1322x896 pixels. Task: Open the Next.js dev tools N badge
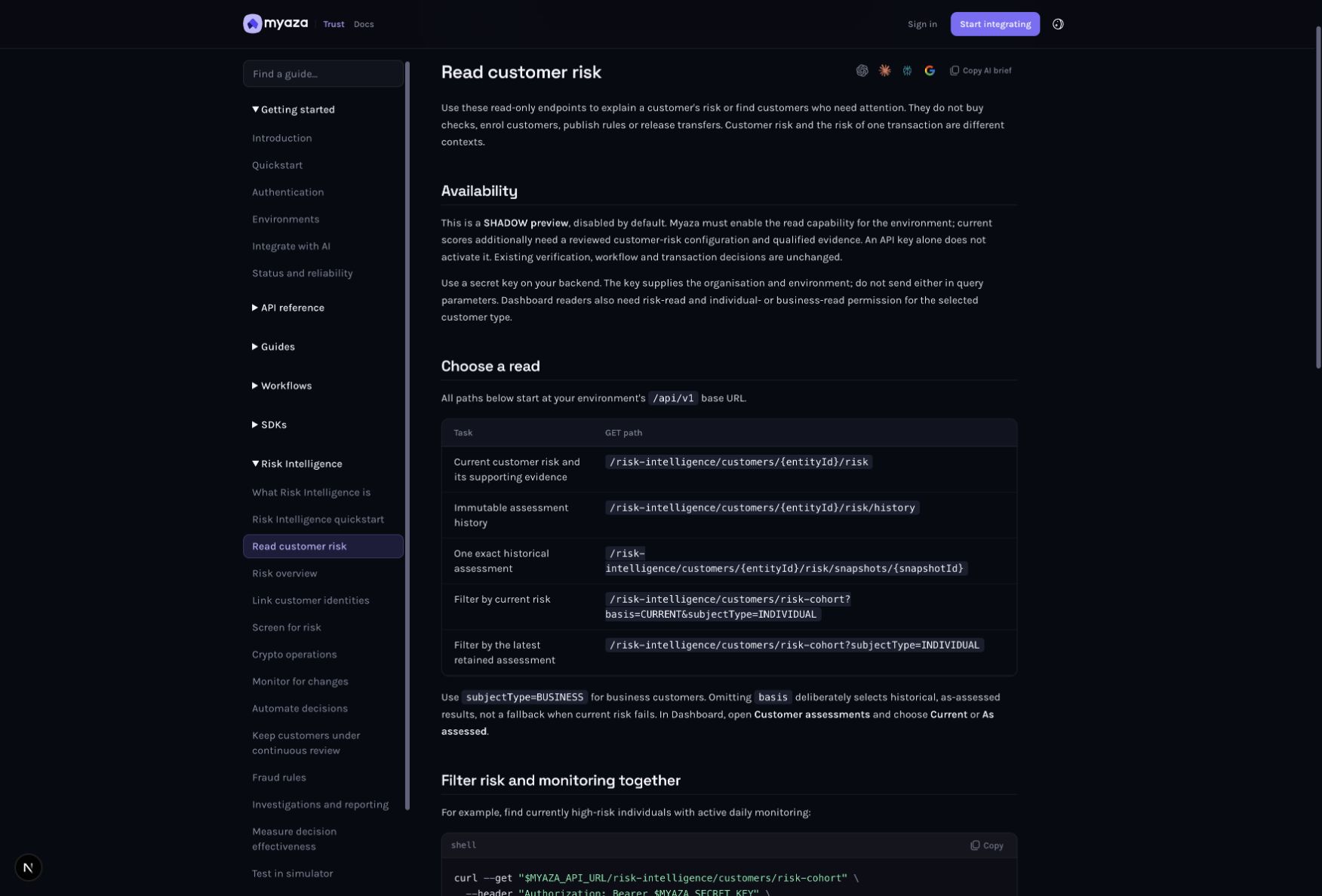(x=28, y=867)
